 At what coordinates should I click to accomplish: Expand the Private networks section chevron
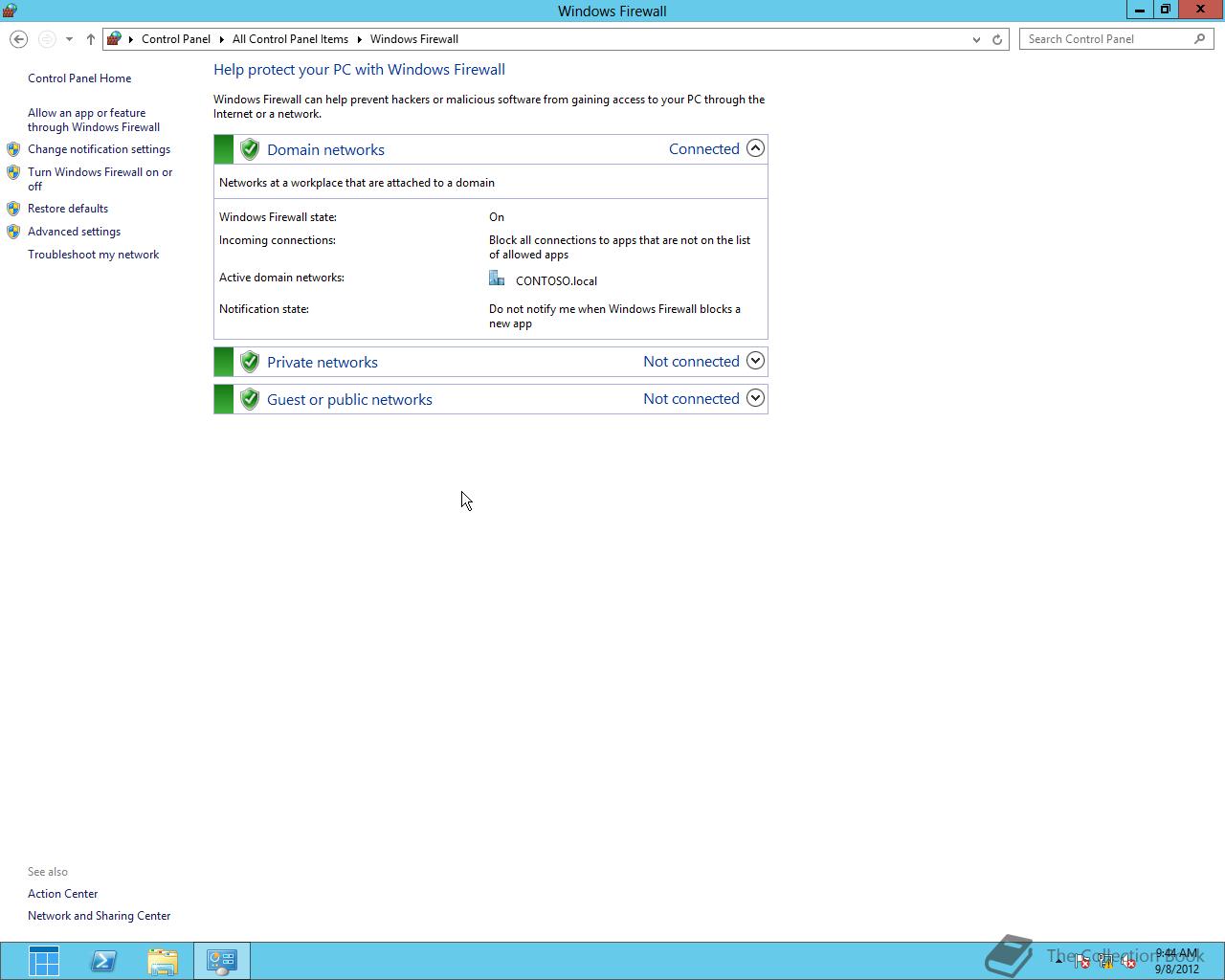click(x=755, y=361)
